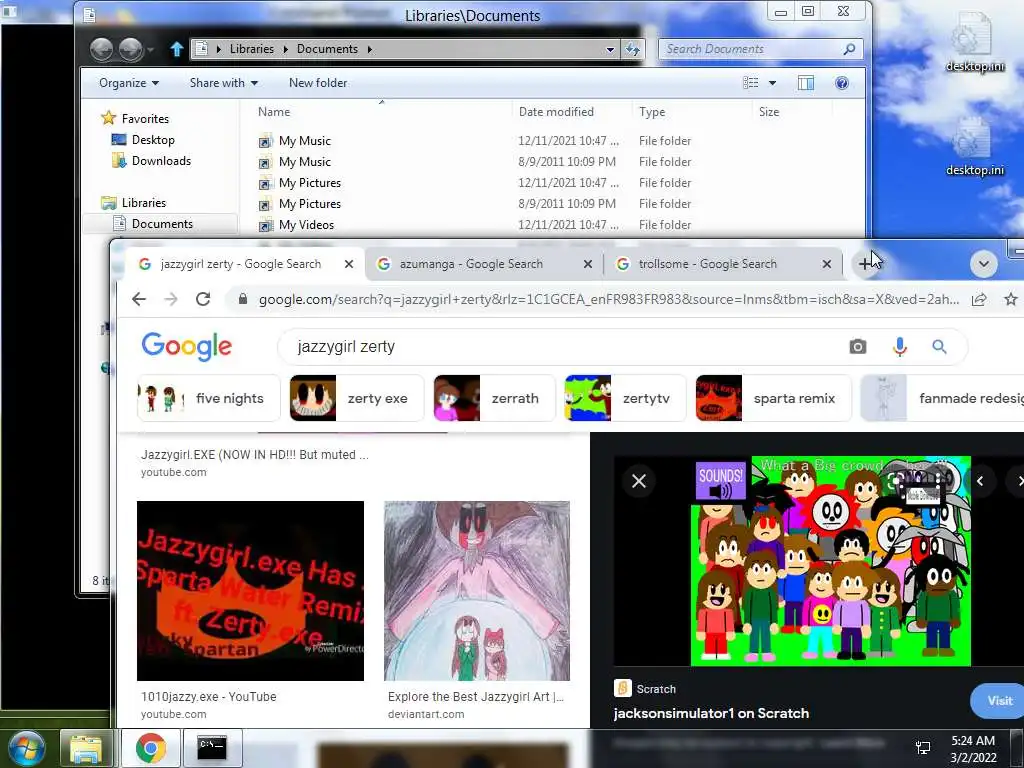The image size is (1024, 768).
Task: Open Chrome tab search chevron
Action: tap(984, 264)
